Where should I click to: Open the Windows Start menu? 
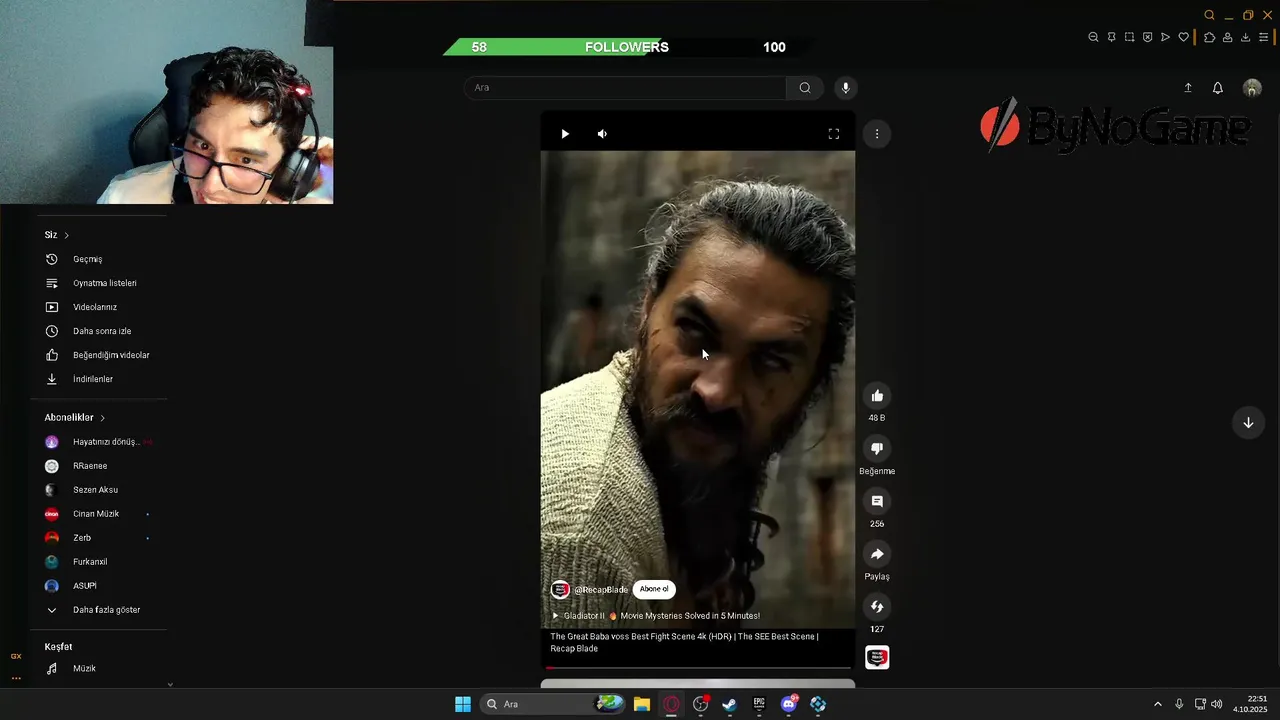pyautogui.click(x=463, y=704)
